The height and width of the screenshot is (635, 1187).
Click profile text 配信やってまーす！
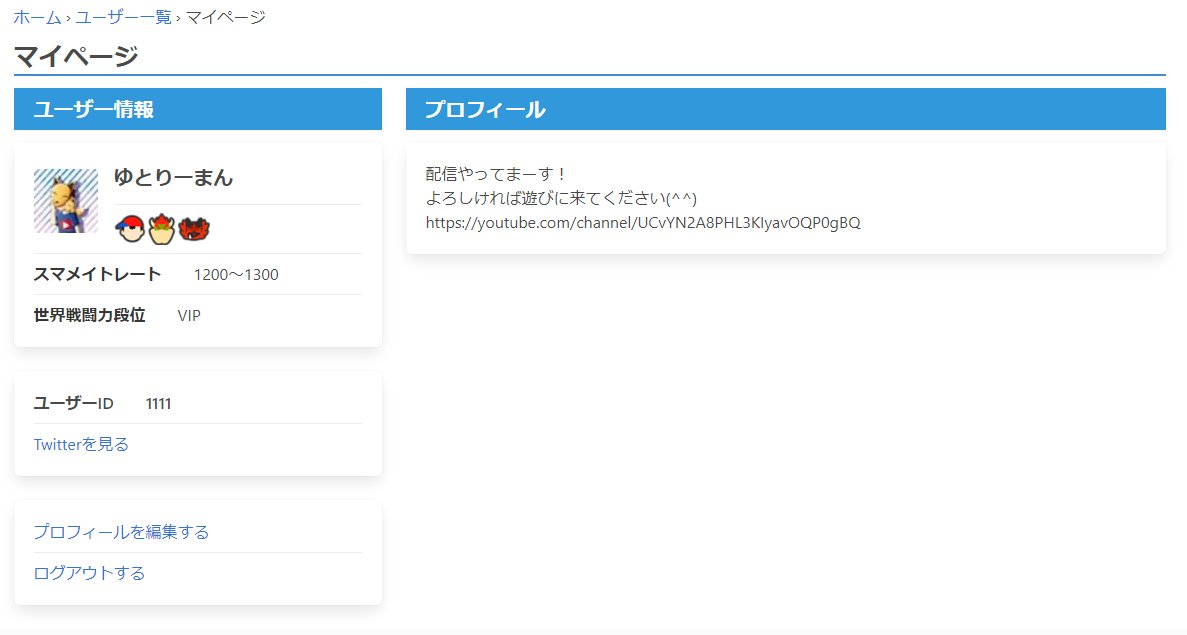pos(497,174)
